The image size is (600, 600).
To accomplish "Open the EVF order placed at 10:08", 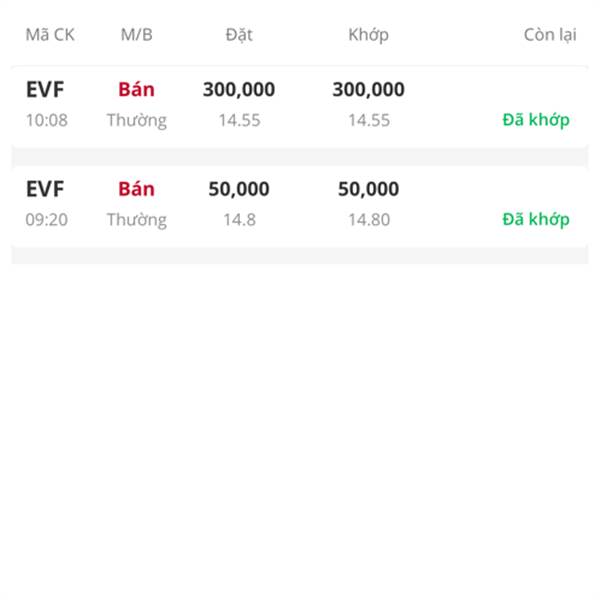I will coord(300,106).
